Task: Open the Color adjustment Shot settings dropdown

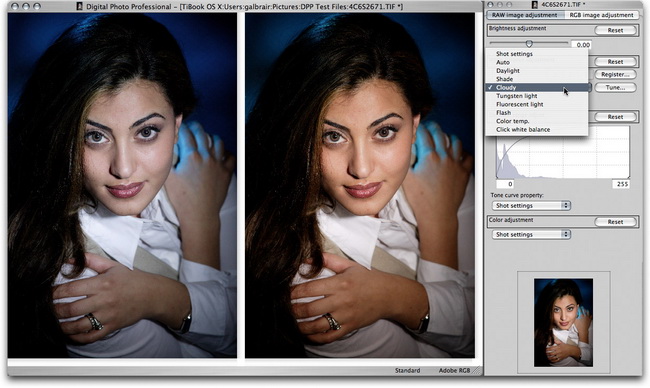Action: pyautogui.click(x=531, y=235)
